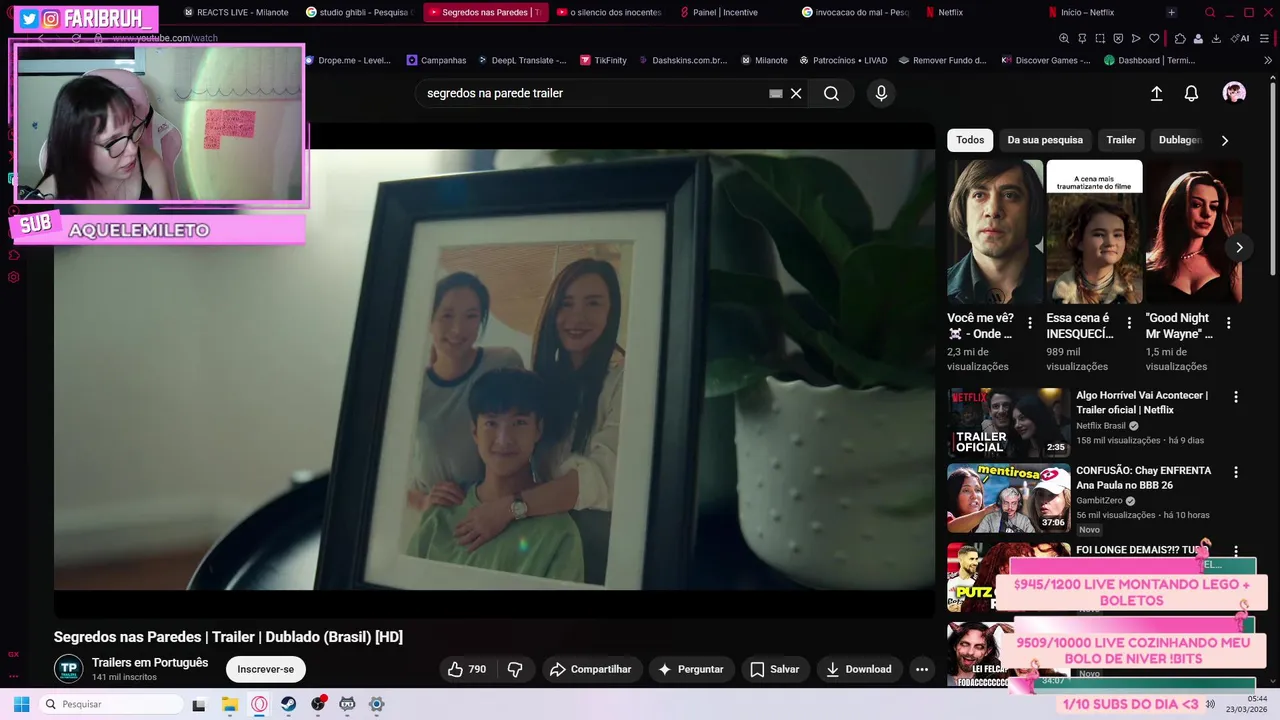Image resolution: width=1280 pixels, height=720 pixels.
Task: Clear the YouTube search text
Action: pyautogui.click(x=796, y=93)
